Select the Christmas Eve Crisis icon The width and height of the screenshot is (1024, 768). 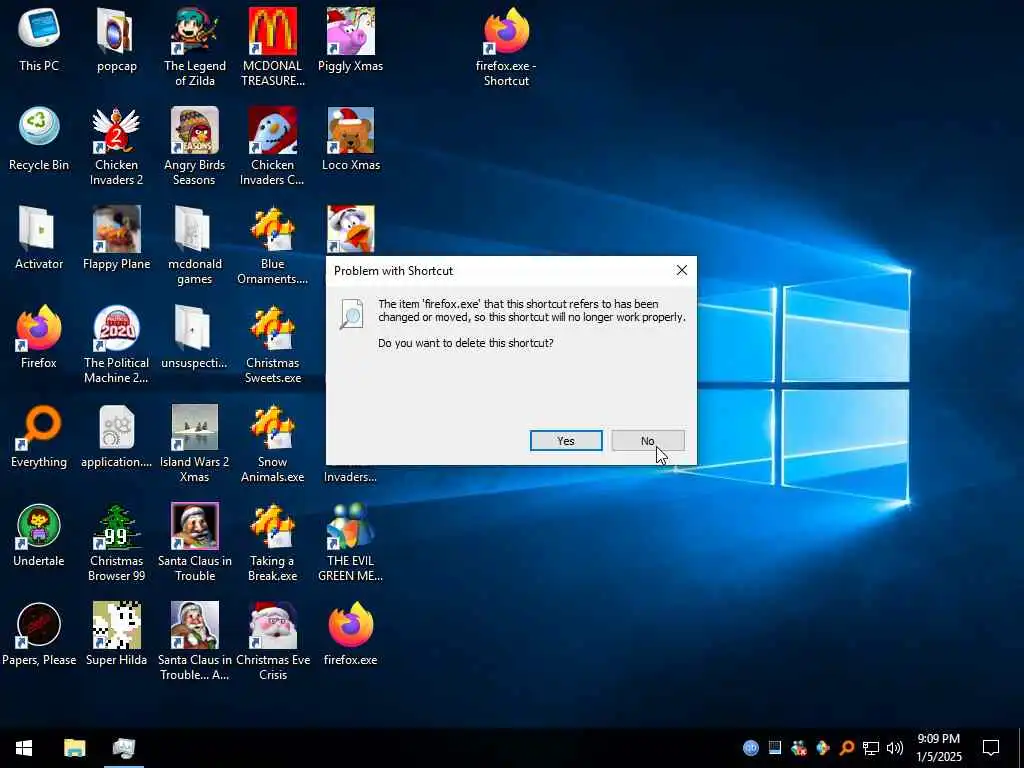coord(272,642)
